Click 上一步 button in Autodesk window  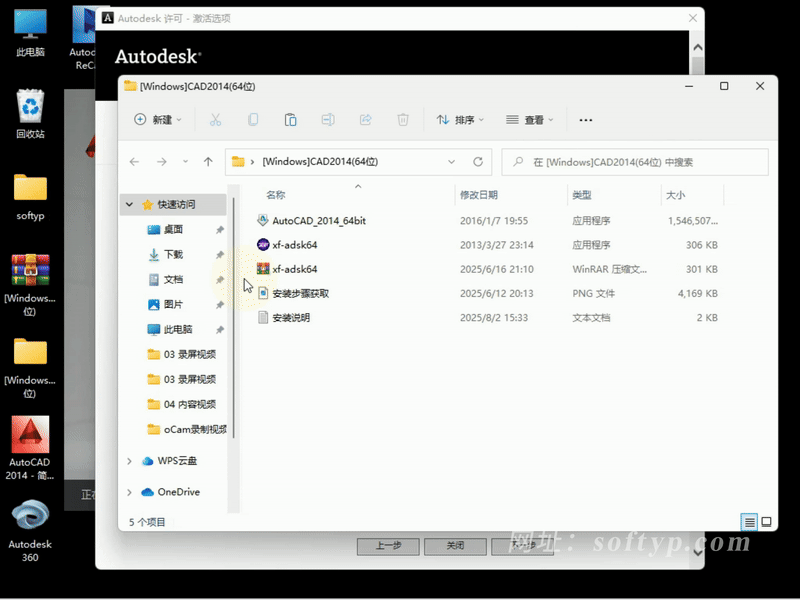[x=388, y=546]
